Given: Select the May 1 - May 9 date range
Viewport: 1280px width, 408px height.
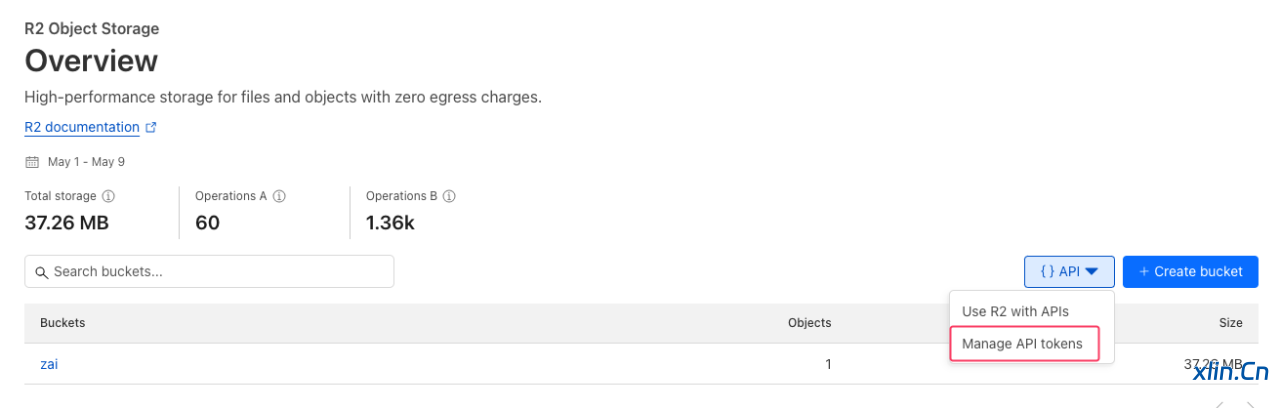Looking at the screenshot, I should point(86,161).
